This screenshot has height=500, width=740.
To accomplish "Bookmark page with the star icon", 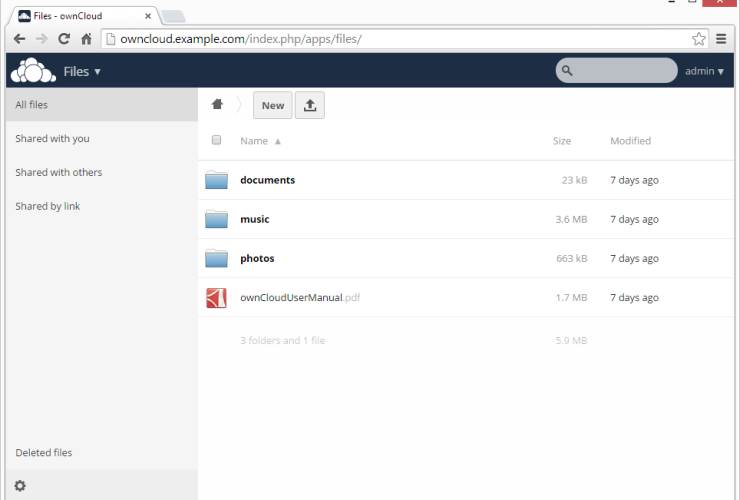I will tap(699, 39).
